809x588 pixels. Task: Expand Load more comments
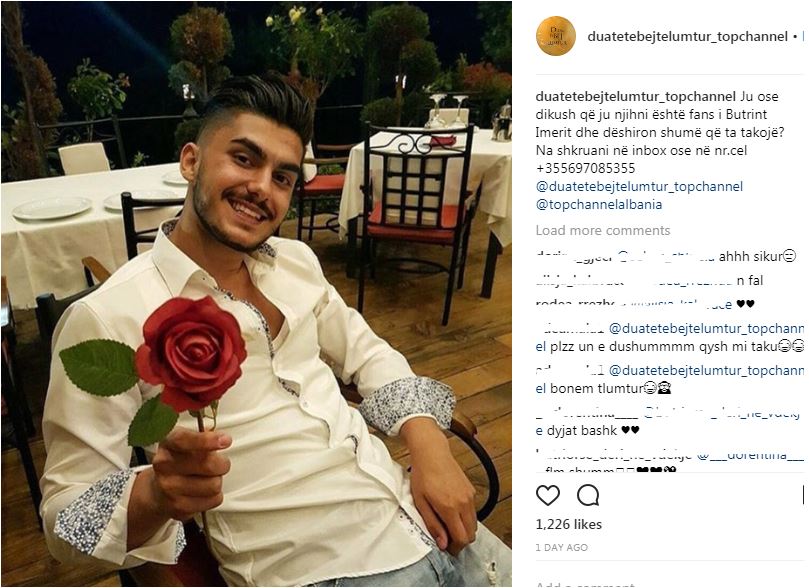pos(603,231)
